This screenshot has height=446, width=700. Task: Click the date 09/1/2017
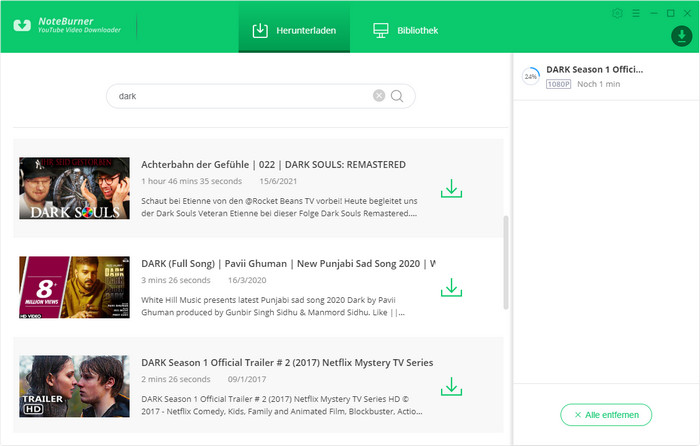(x=247, y=379)
